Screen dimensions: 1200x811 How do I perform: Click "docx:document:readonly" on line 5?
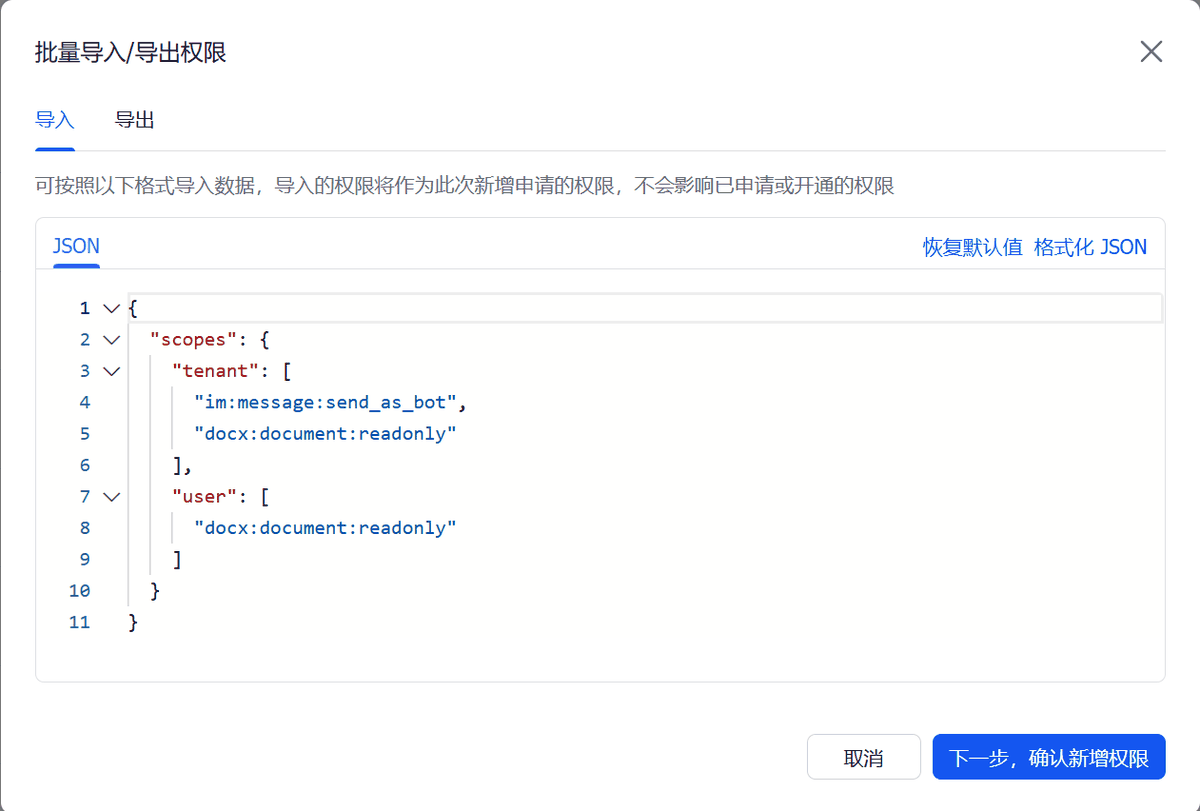(326, 434)
